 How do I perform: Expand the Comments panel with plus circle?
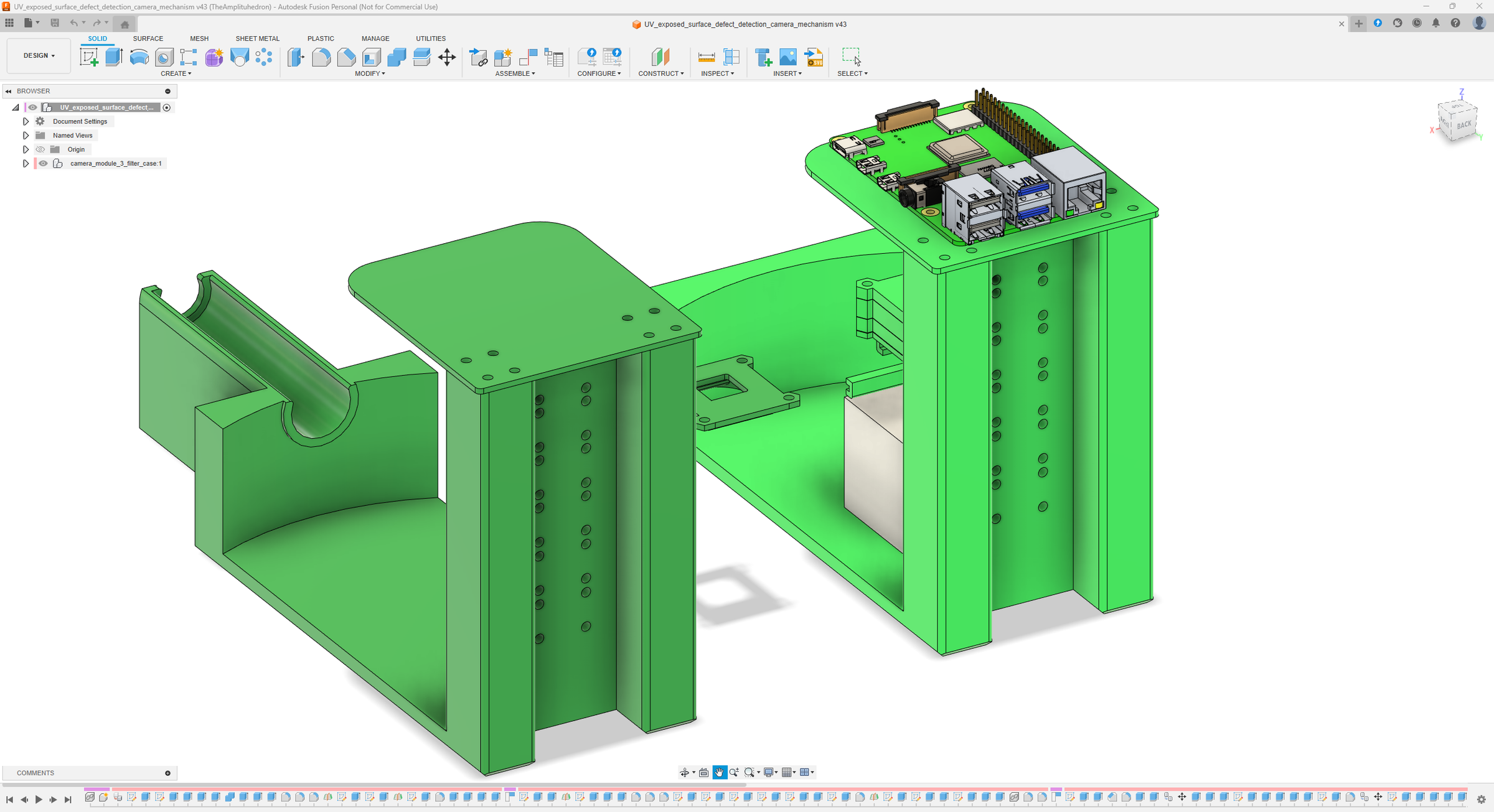click(167, 773)
